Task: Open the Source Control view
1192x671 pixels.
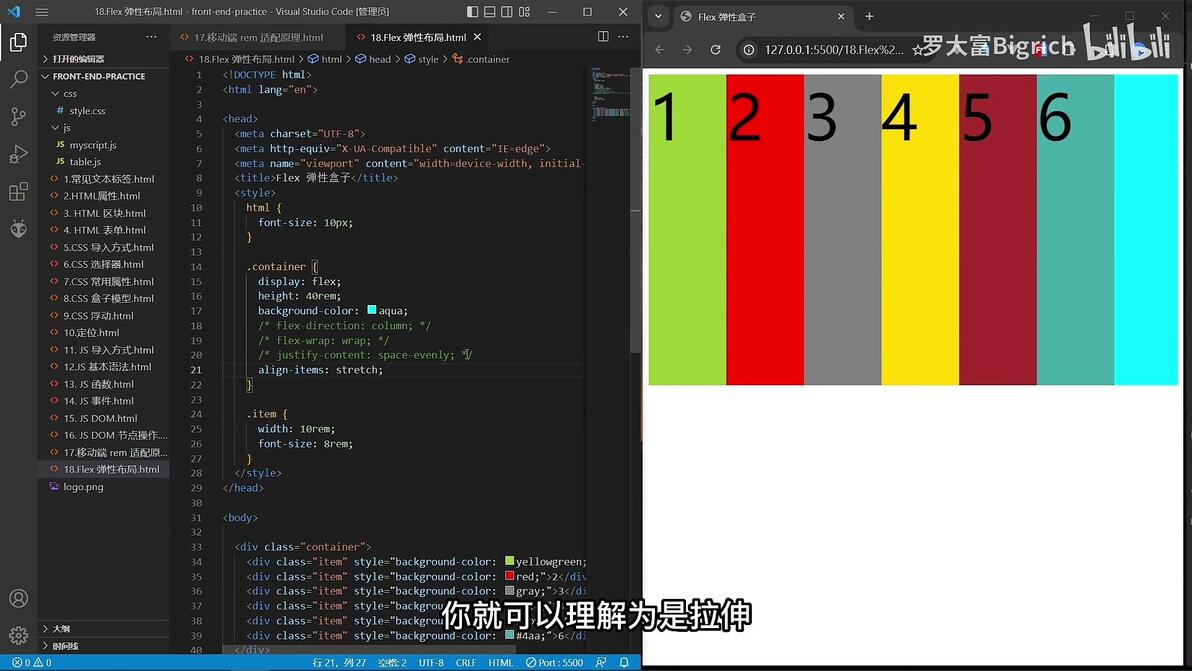Action: tap(18, 116)
